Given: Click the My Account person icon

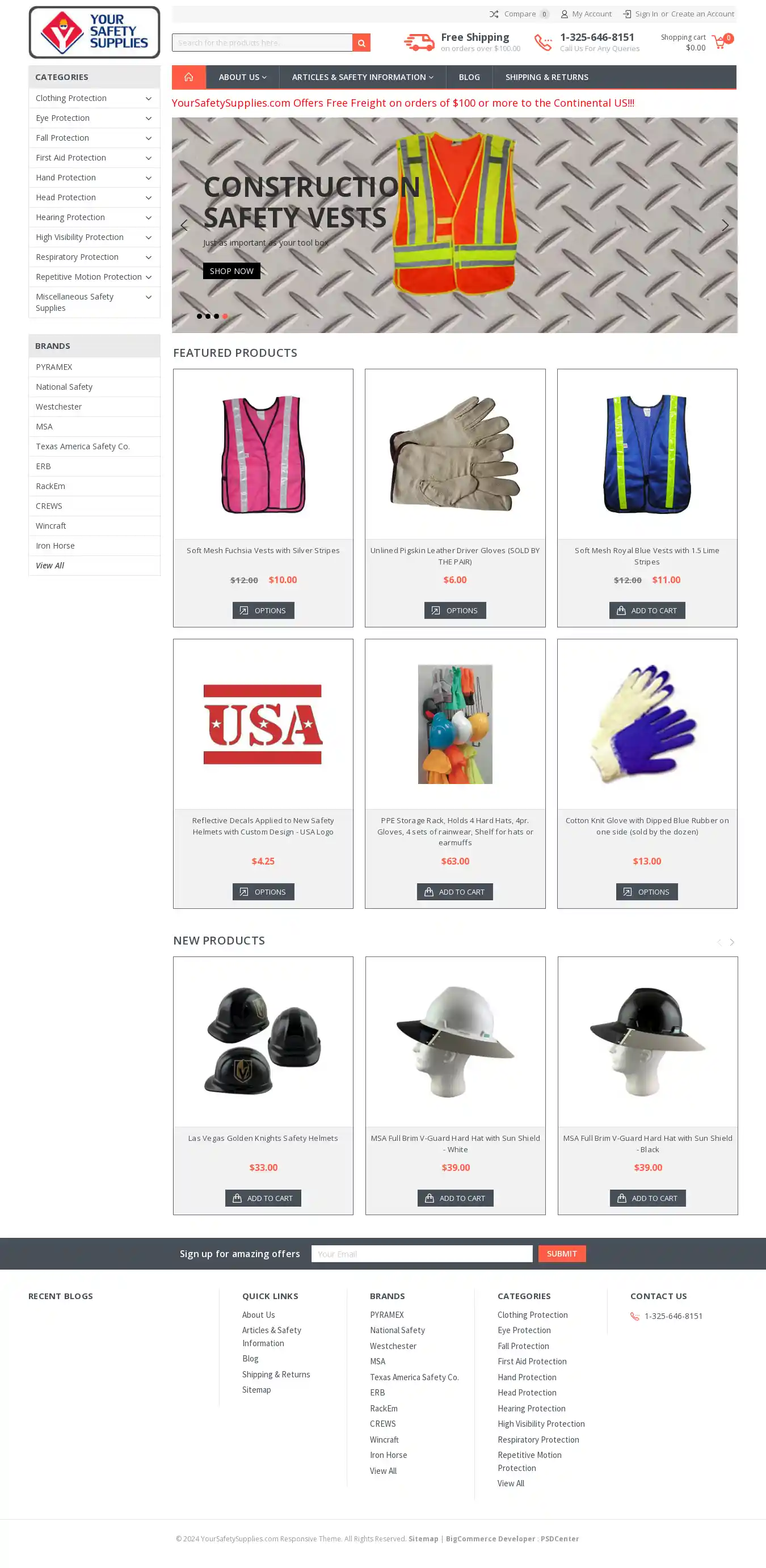Looking at the screenshot, I should [x=565, y=14].
